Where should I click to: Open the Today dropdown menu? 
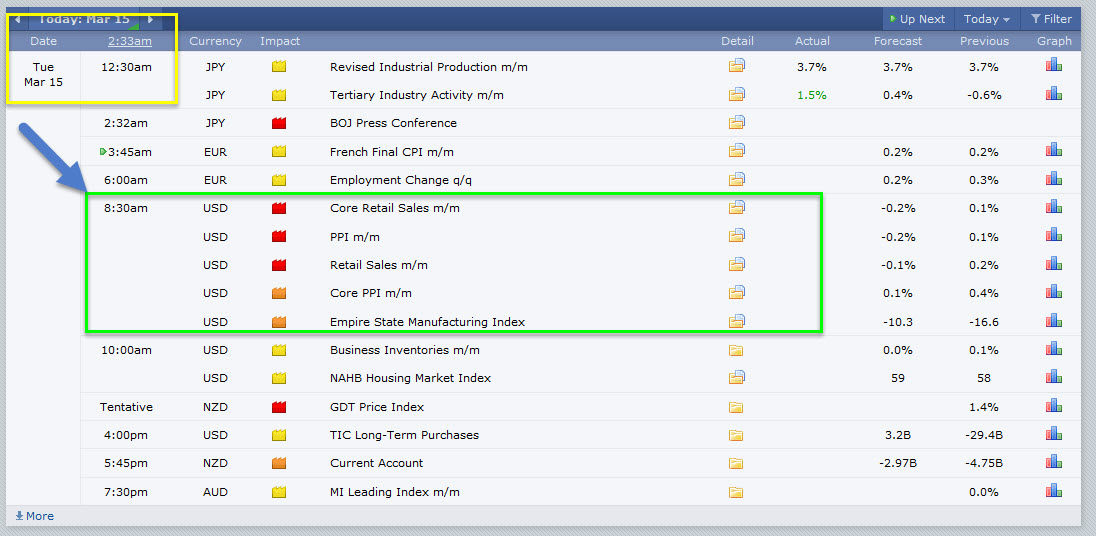[986, 20]
